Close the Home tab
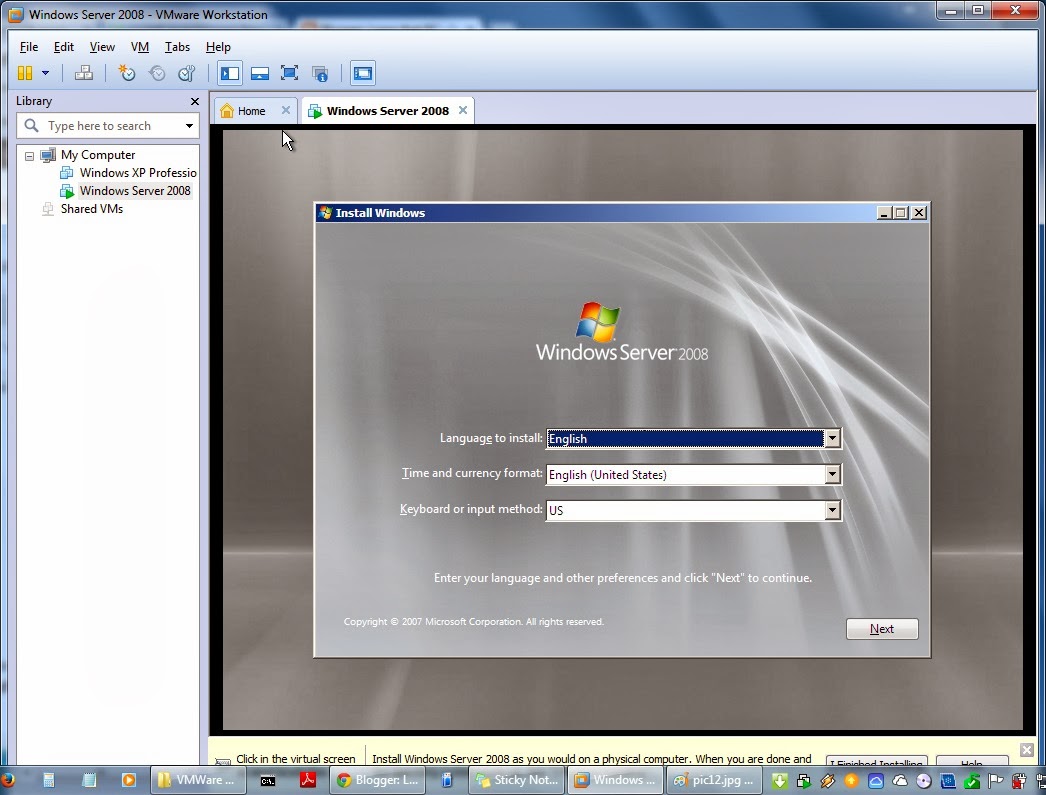Image resolution: width=1046 pixels, height=795 pixels. pyautogui.click(x=286, y=110)
